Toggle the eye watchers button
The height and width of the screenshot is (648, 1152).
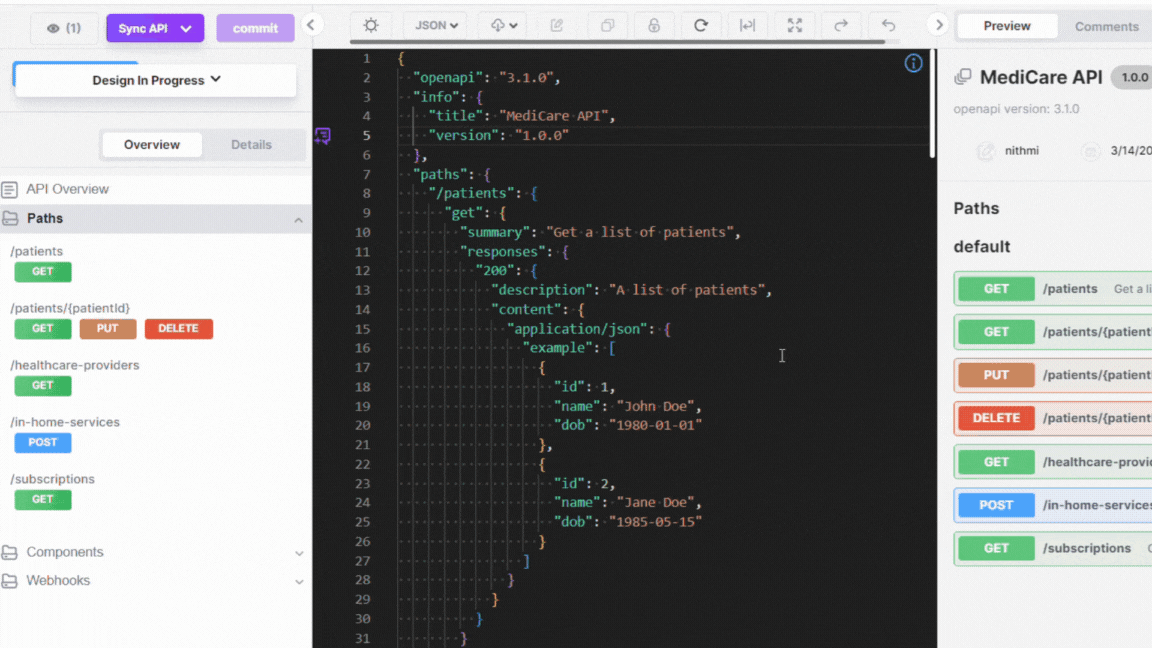[x=64, y=29]
